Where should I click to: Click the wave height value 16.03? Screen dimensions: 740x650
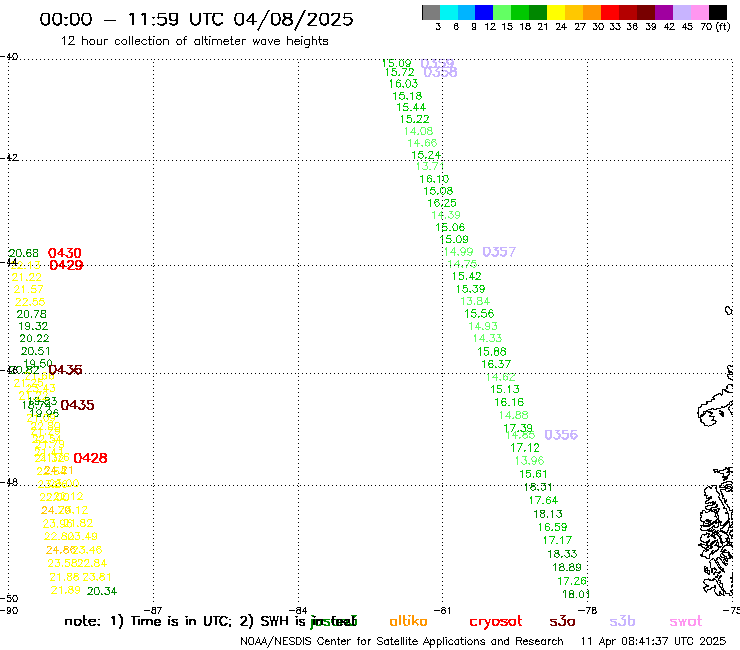coord(404,84)
